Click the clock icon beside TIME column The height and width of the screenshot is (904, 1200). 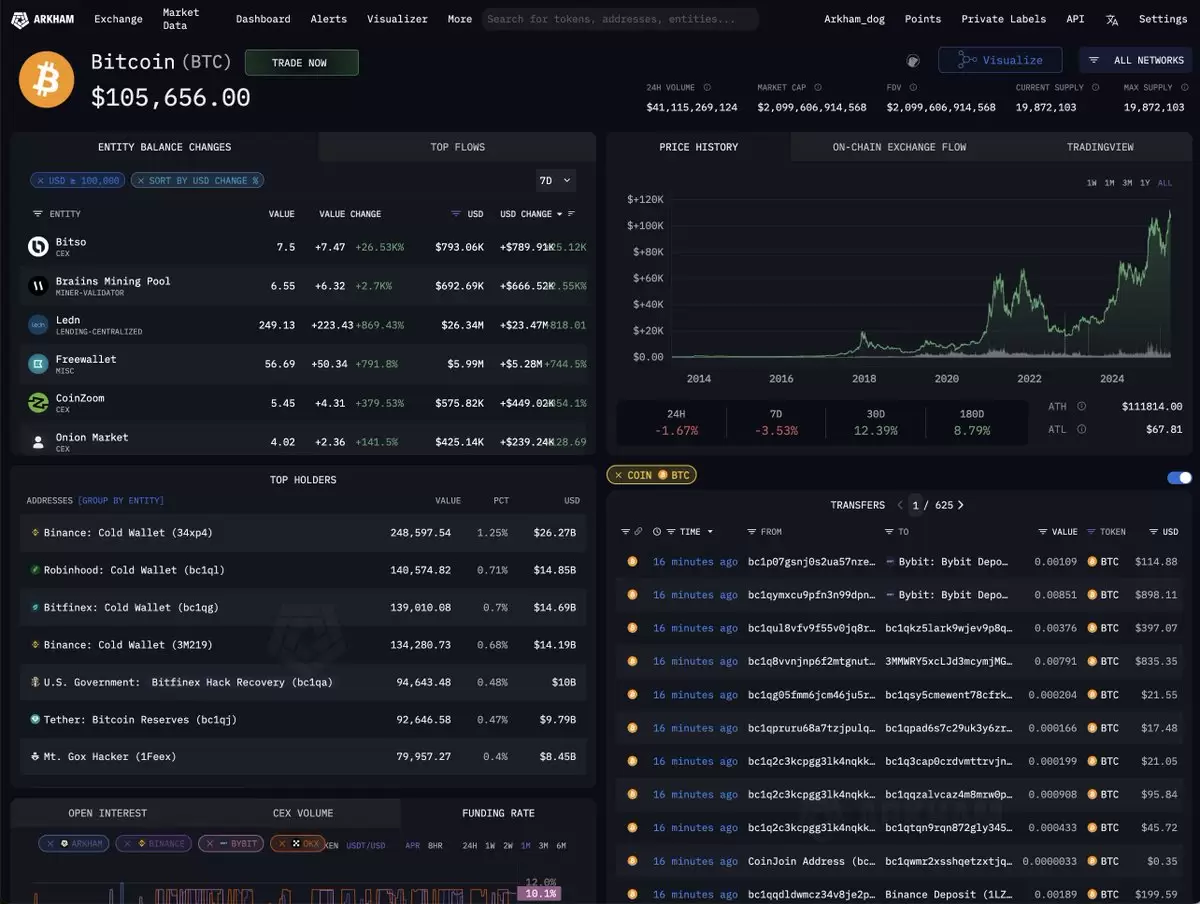click(657, 532)
